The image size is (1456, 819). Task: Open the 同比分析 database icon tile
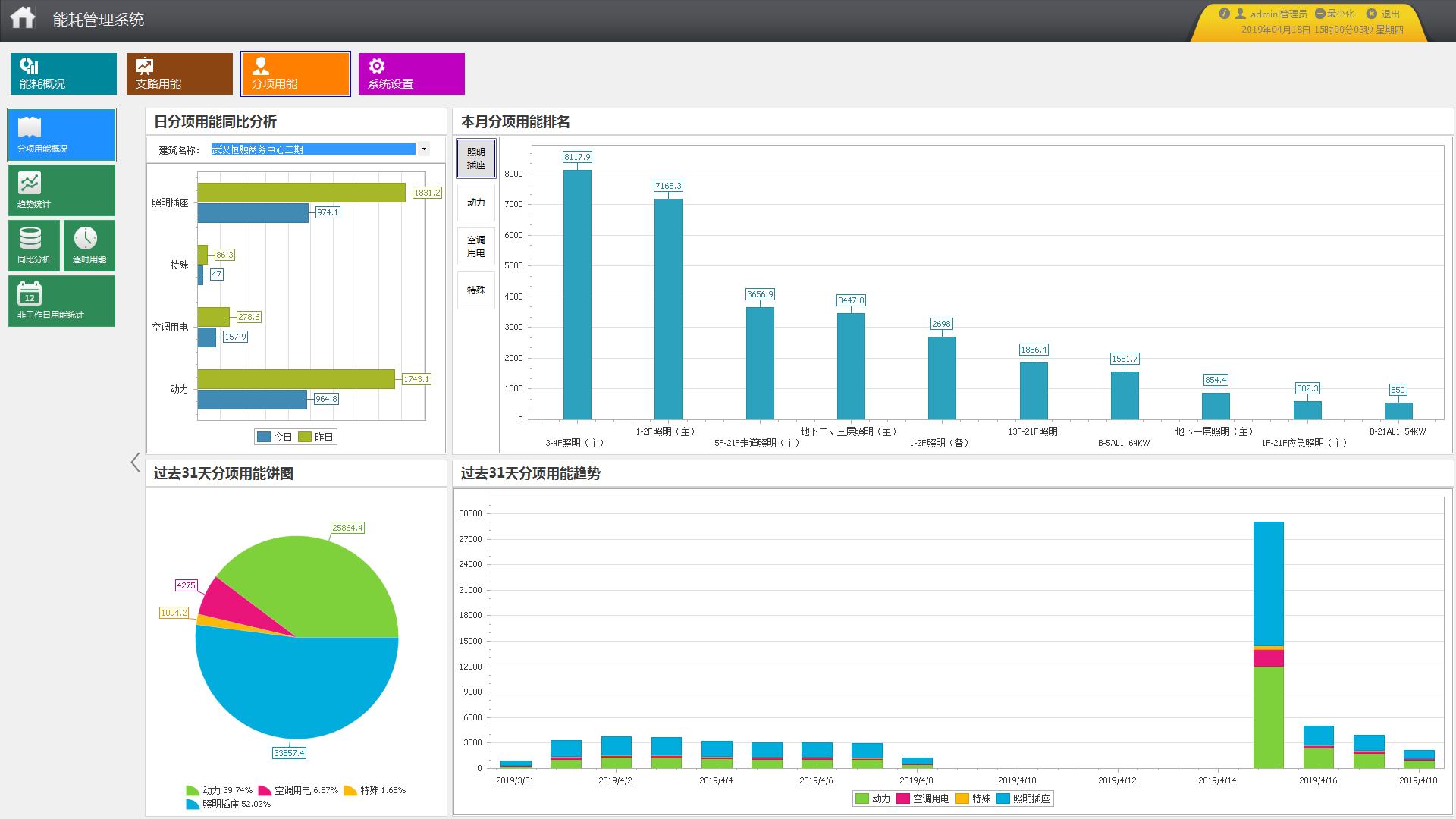pyautogui.click(x=34, y=245)
